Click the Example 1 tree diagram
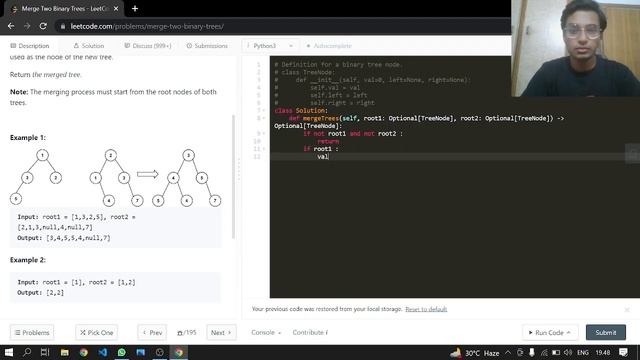This screenshot has height=360, width=640. [116, 178]
